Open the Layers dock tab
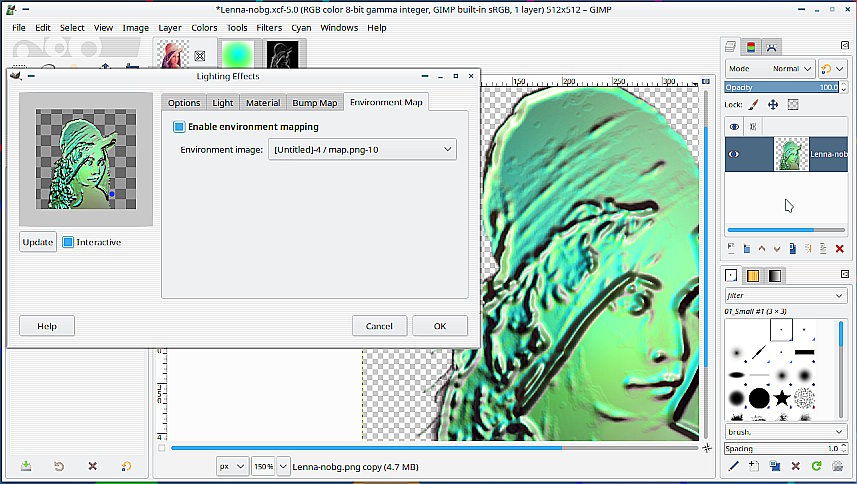 pos(731,47)
